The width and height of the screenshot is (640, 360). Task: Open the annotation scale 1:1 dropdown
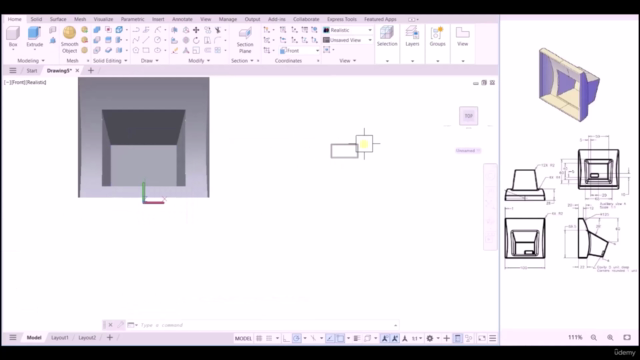[417, 338]
